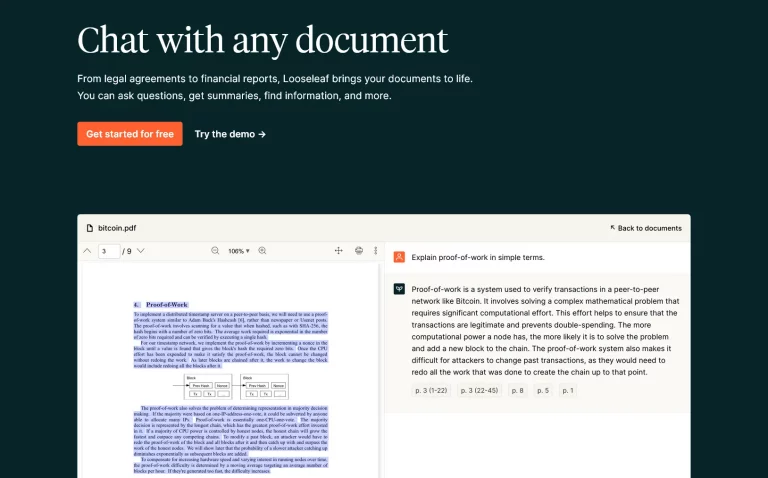Open citation p. 3 (1-22)
The width and height of the screenshot is (768, 478).
431,390
